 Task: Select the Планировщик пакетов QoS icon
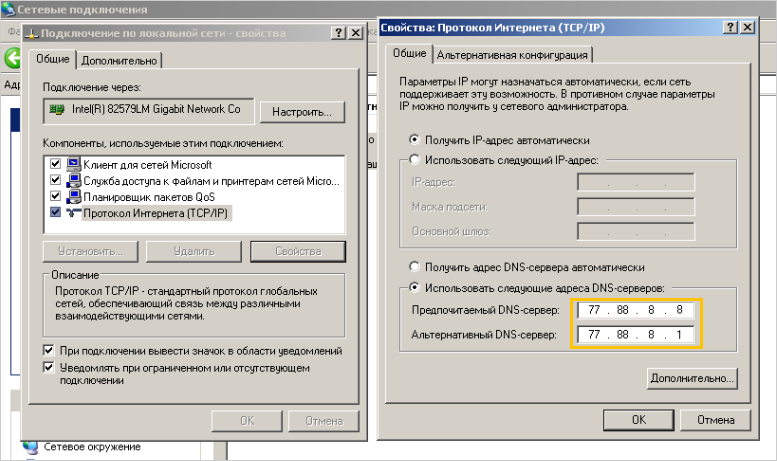tap(73, 197)
